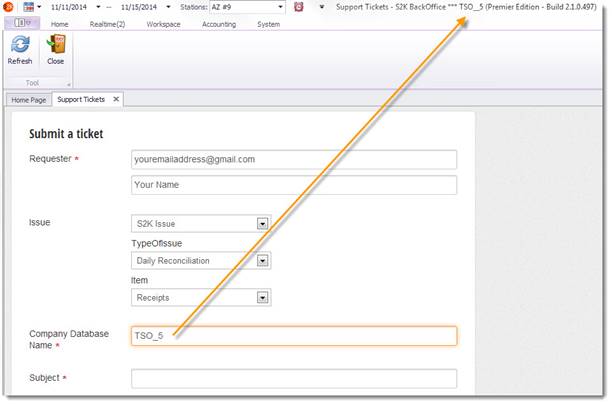
Task: Click the empty Subject input field
Action: (294, 378)
